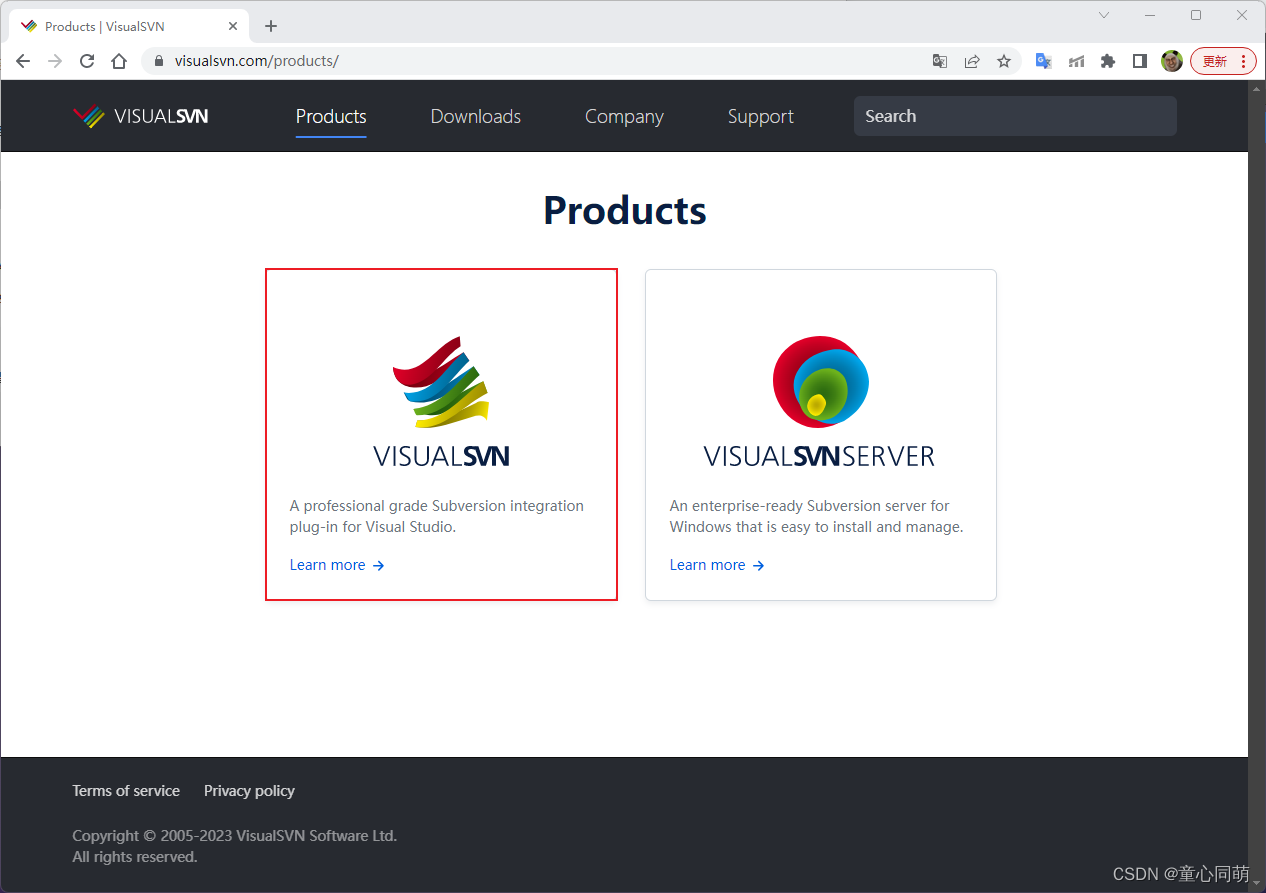Viewport: 1266px width, 893px height.
Task: Open the browser home page icon
Action: 119,61
